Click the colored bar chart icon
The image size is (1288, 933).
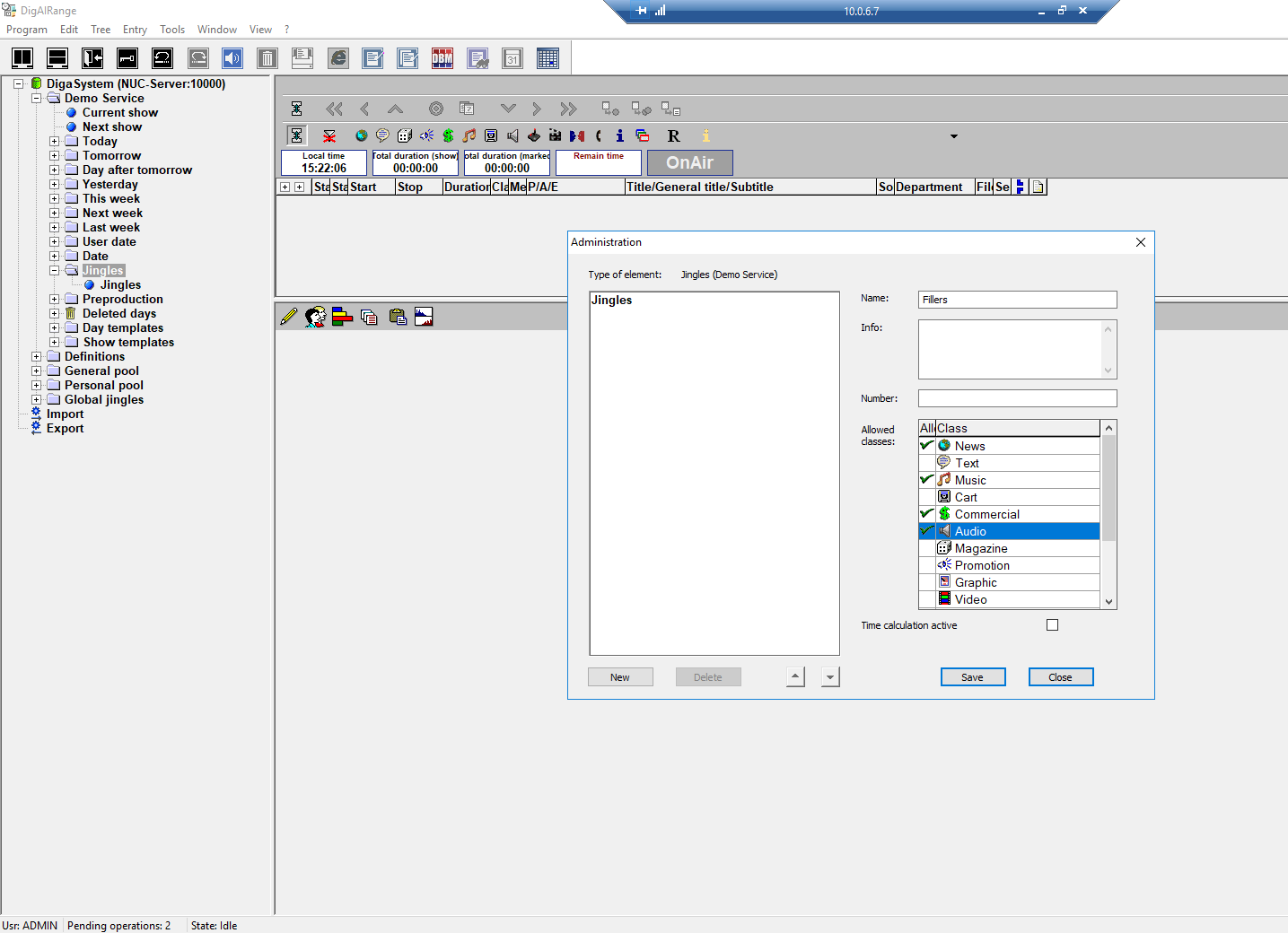342,317
